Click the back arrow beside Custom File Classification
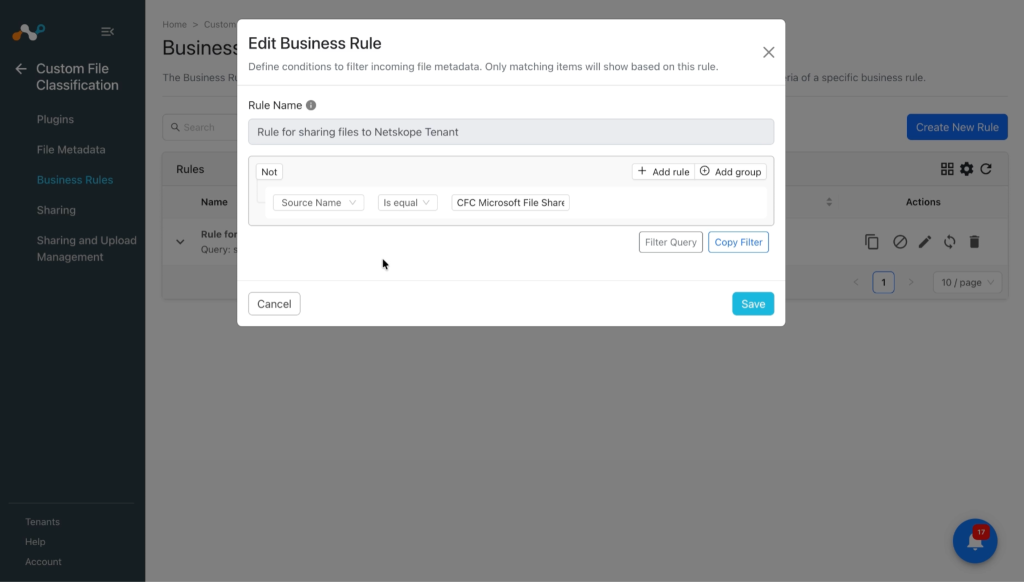The height and width of the screenshot is (582, 1024). pyautogui.click(x=21, y=69)
